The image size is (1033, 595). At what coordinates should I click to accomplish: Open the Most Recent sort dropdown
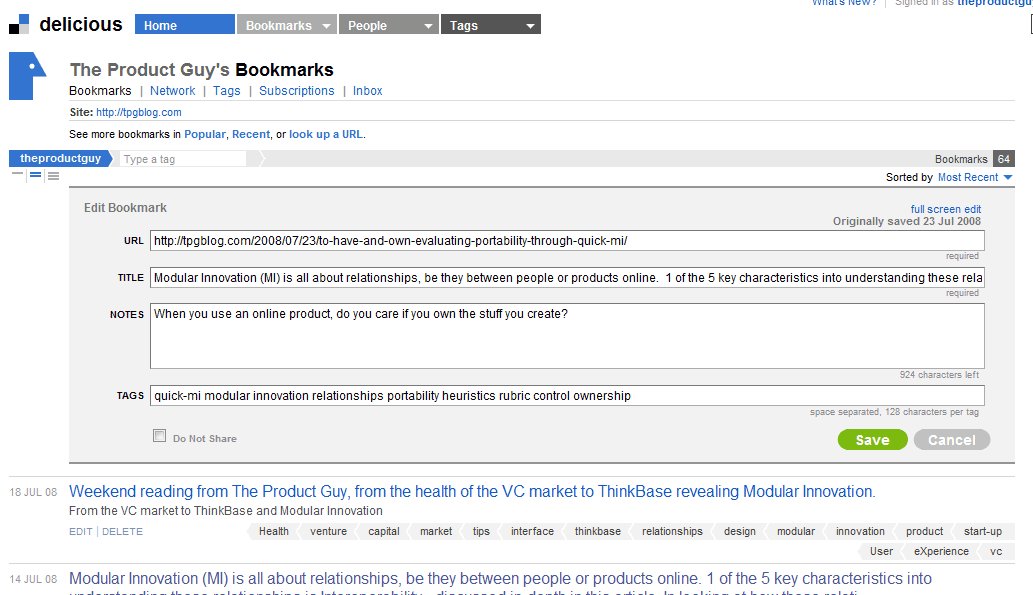coord(975,177)
